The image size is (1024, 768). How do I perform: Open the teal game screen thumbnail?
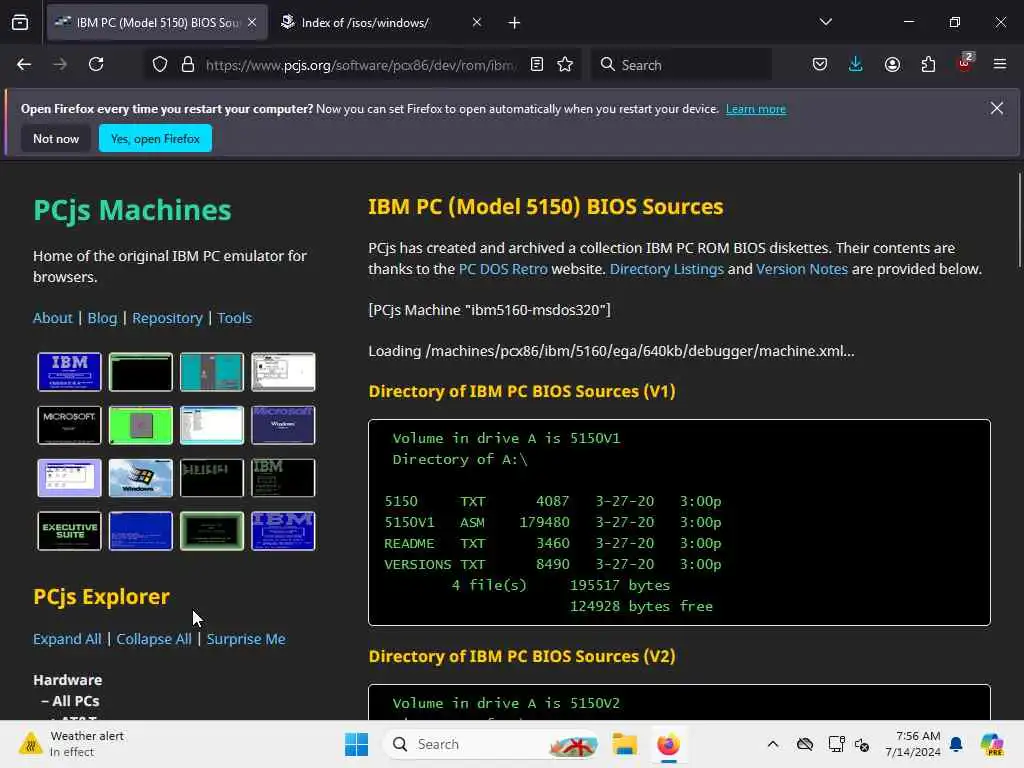[x=212, y=372]
